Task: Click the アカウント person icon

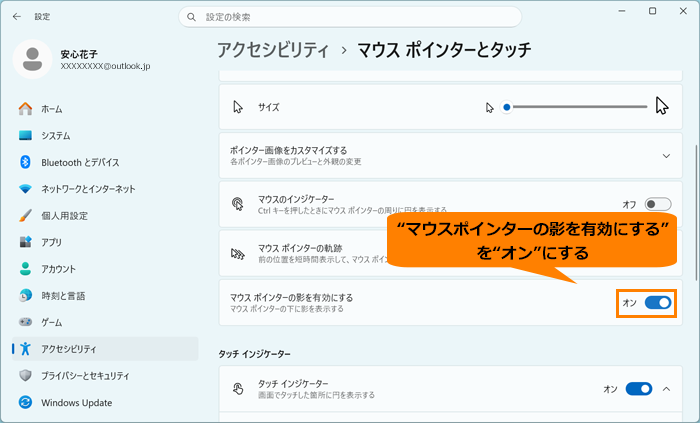Action: point(25,269)
